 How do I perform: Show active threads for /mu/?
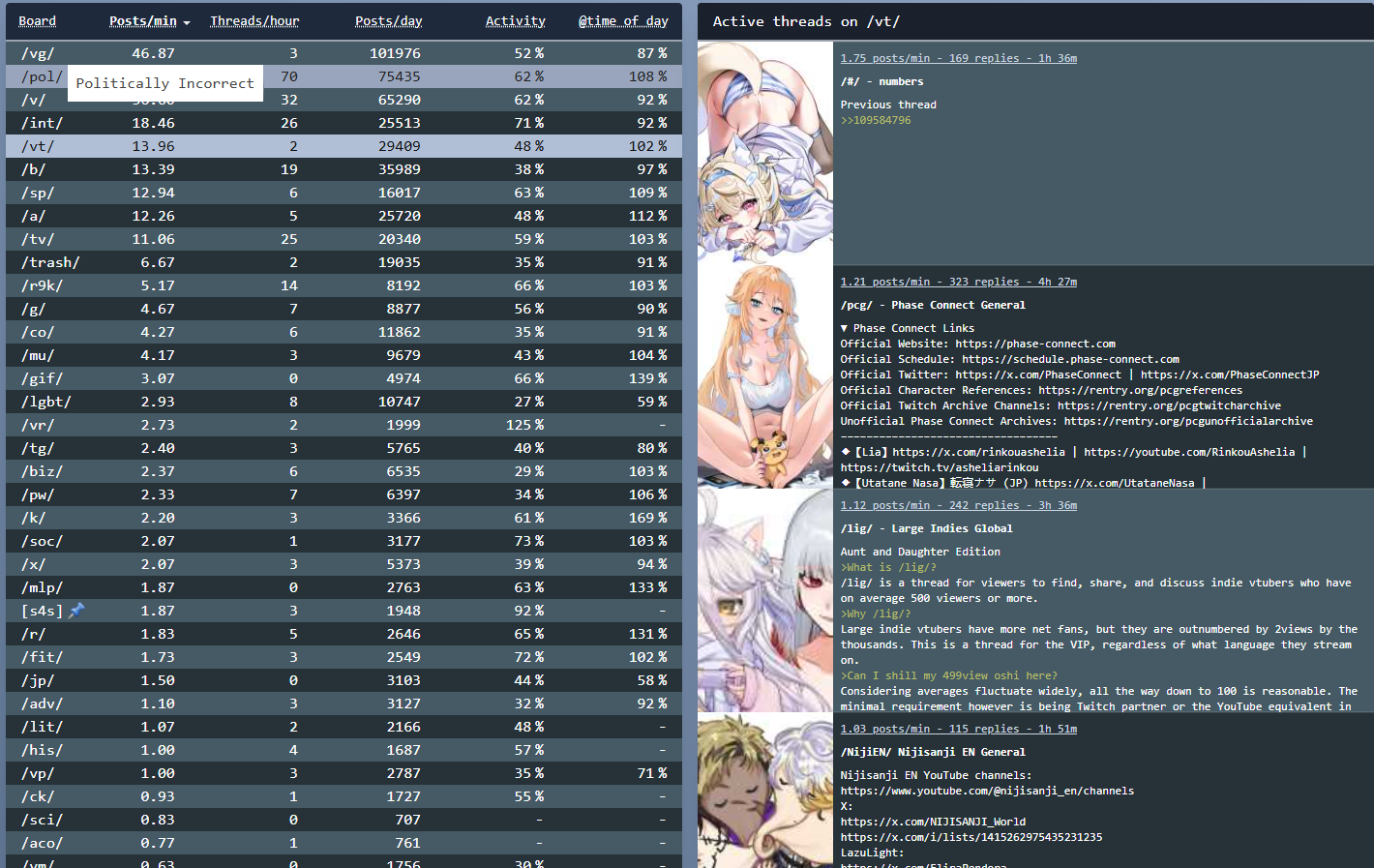343,355
